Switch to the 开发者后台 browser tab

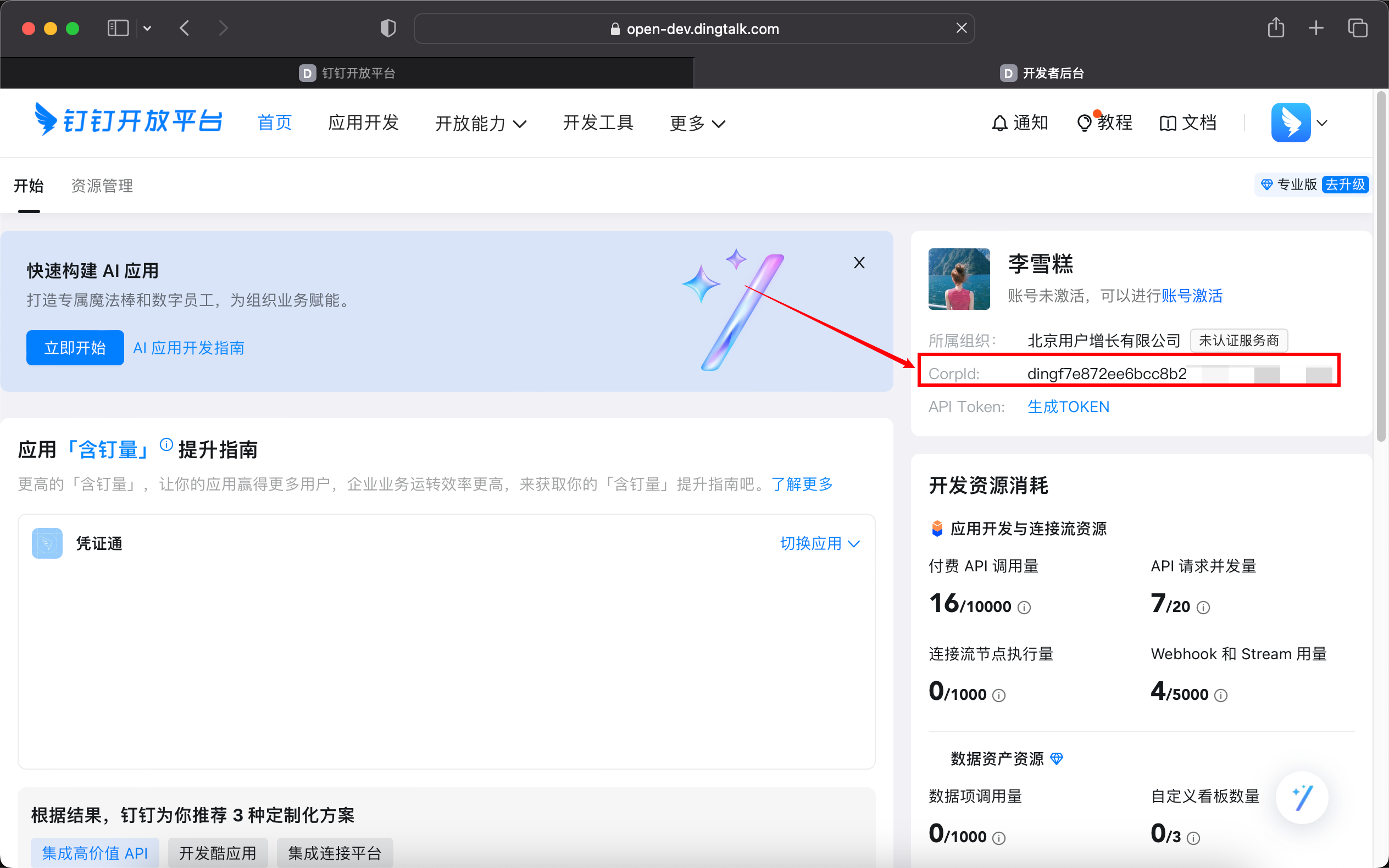click(1041, 73)
